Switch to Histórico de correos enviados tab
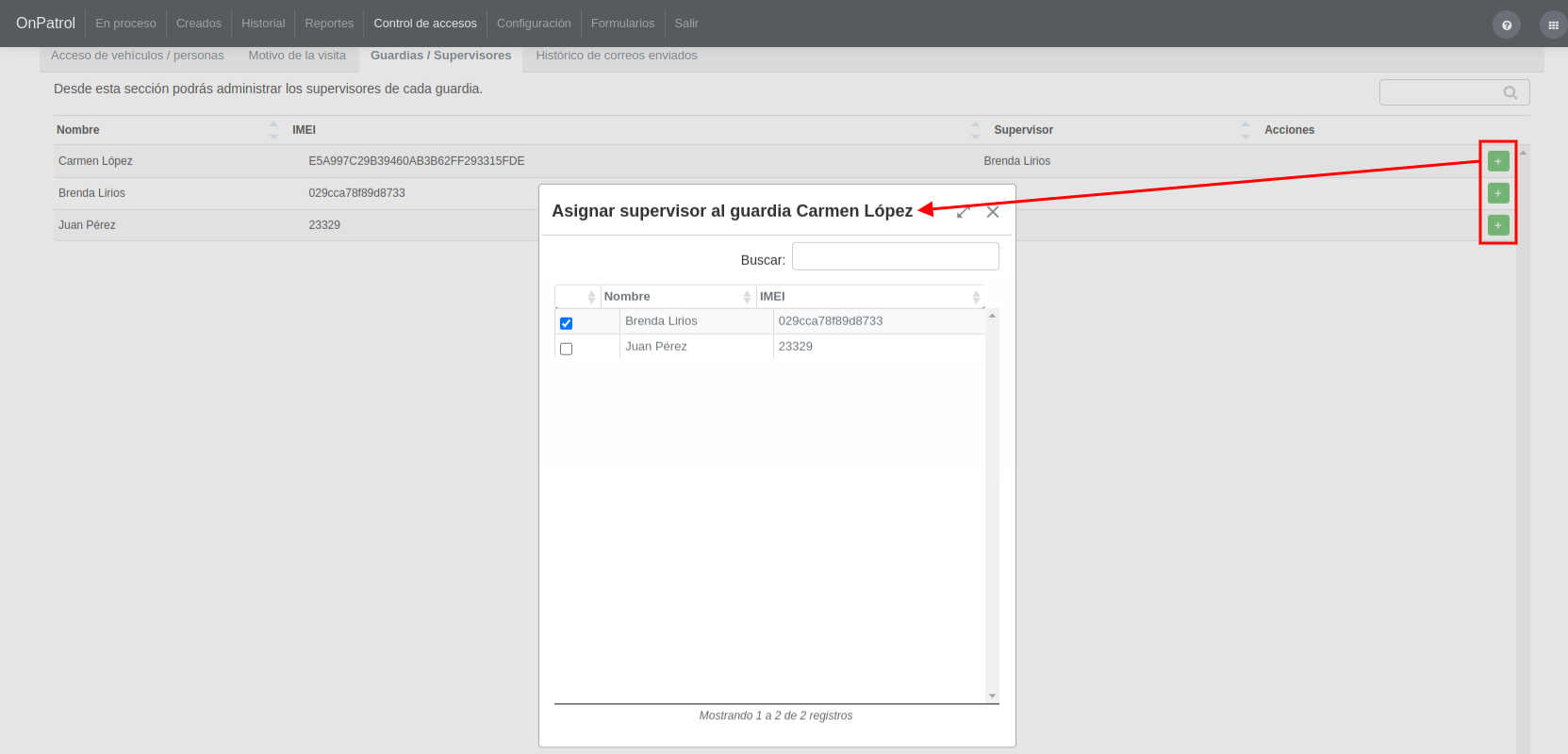 coord(617,56)
